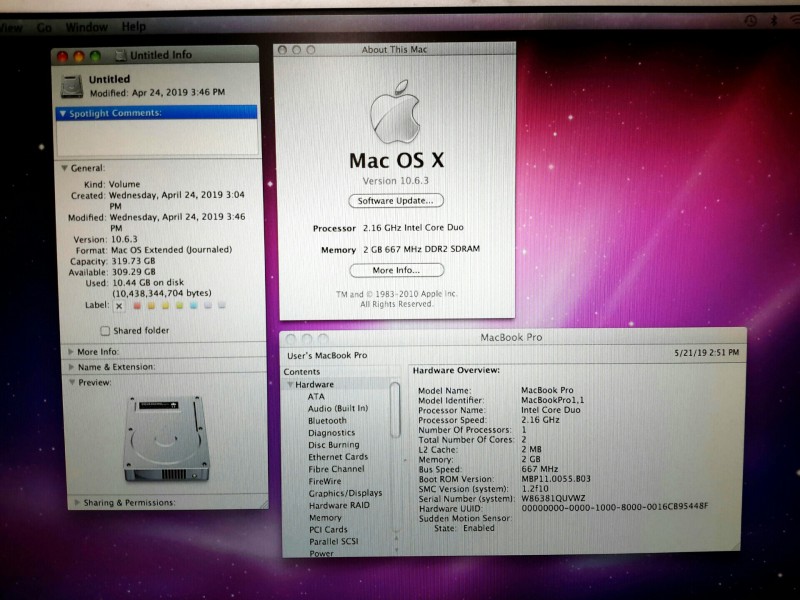Click User's MacBook Pro header text
The image size is (800, 600).
point(327,355)
